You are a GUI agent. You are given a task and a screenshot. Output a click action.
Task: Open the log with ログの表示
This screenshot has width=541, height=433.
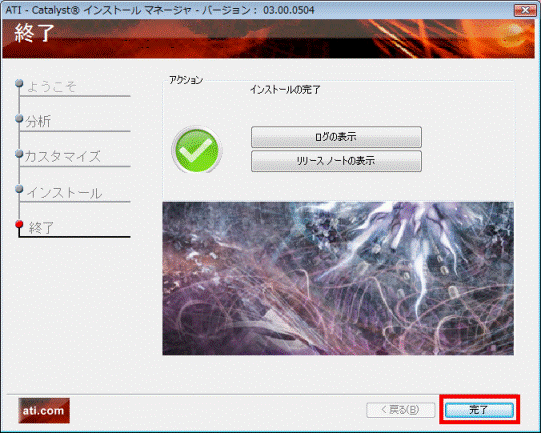pyautogui.click(x=336, y=137)
